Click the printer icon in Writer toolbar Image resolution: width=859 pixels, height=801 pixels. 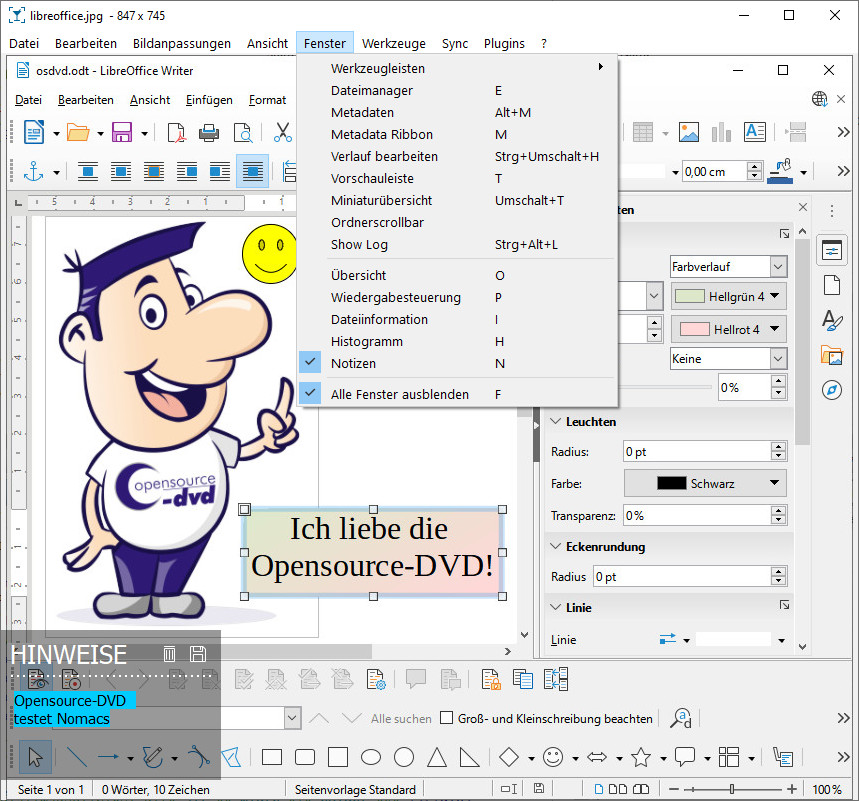[x=209, y=132]
